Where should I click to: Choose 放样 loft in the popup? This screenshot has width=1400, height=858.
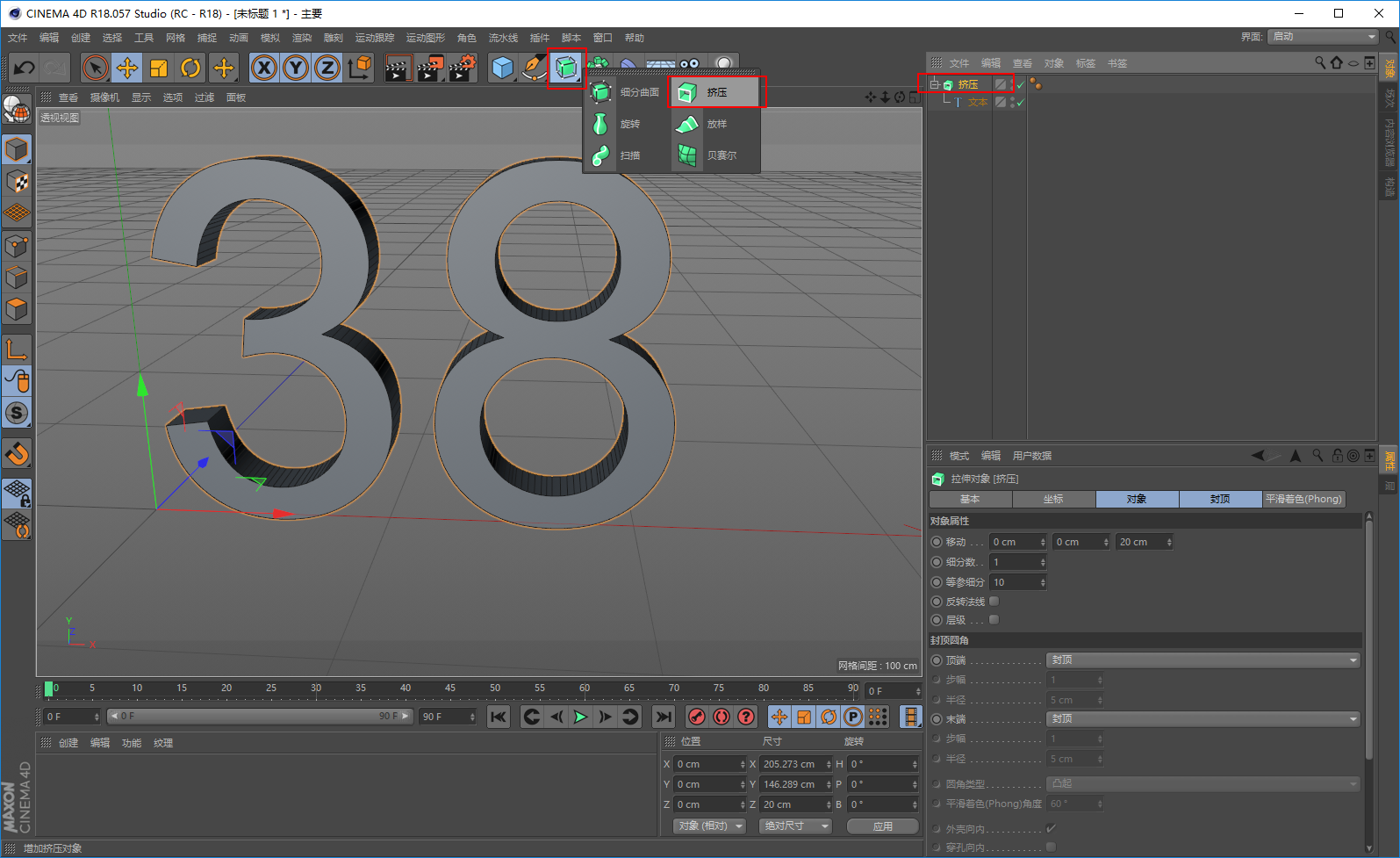(716, 124)
